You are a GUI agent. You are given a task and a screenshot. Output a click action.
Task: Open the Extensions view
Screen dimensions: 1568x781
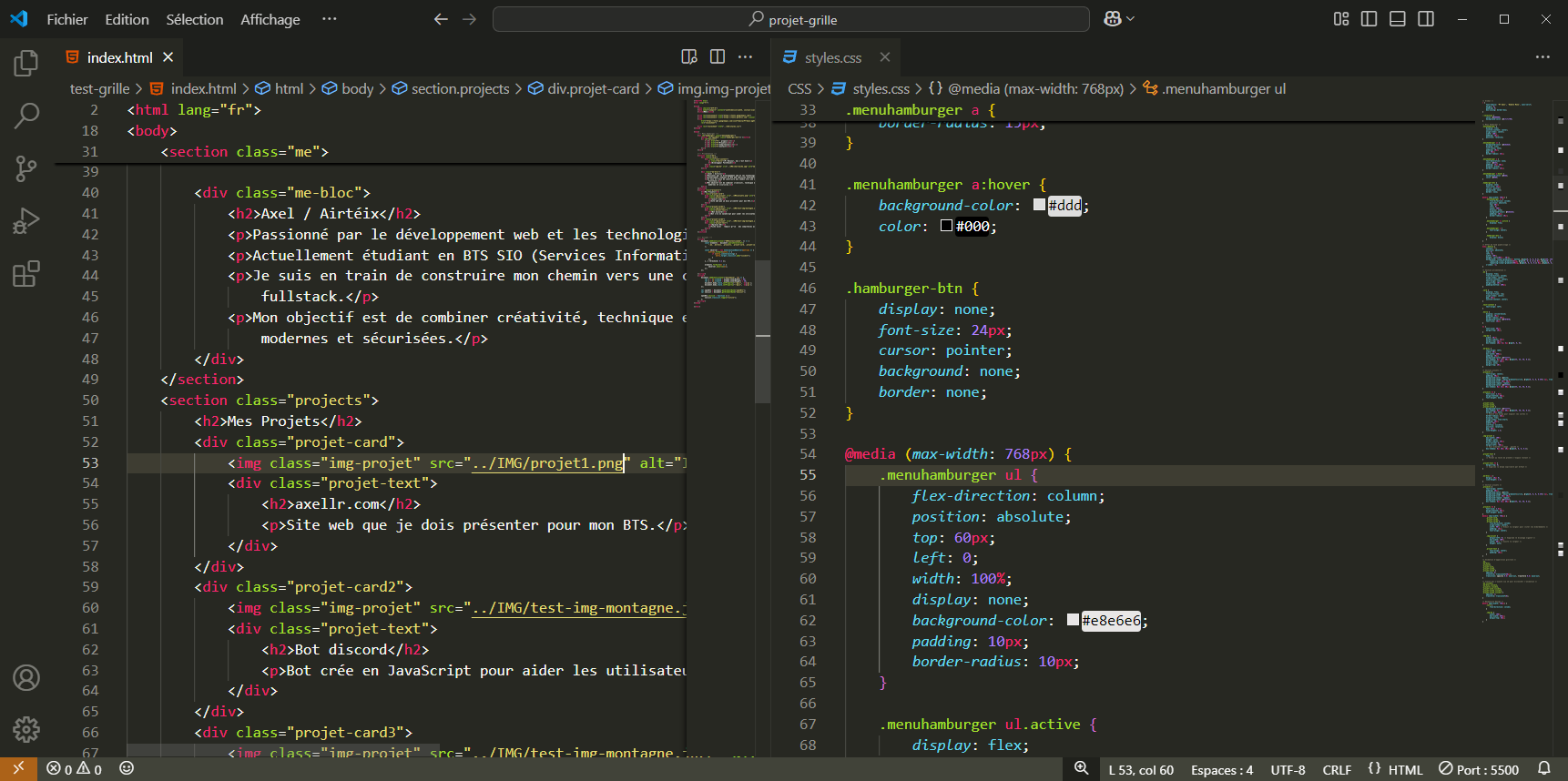coord(26,274)
